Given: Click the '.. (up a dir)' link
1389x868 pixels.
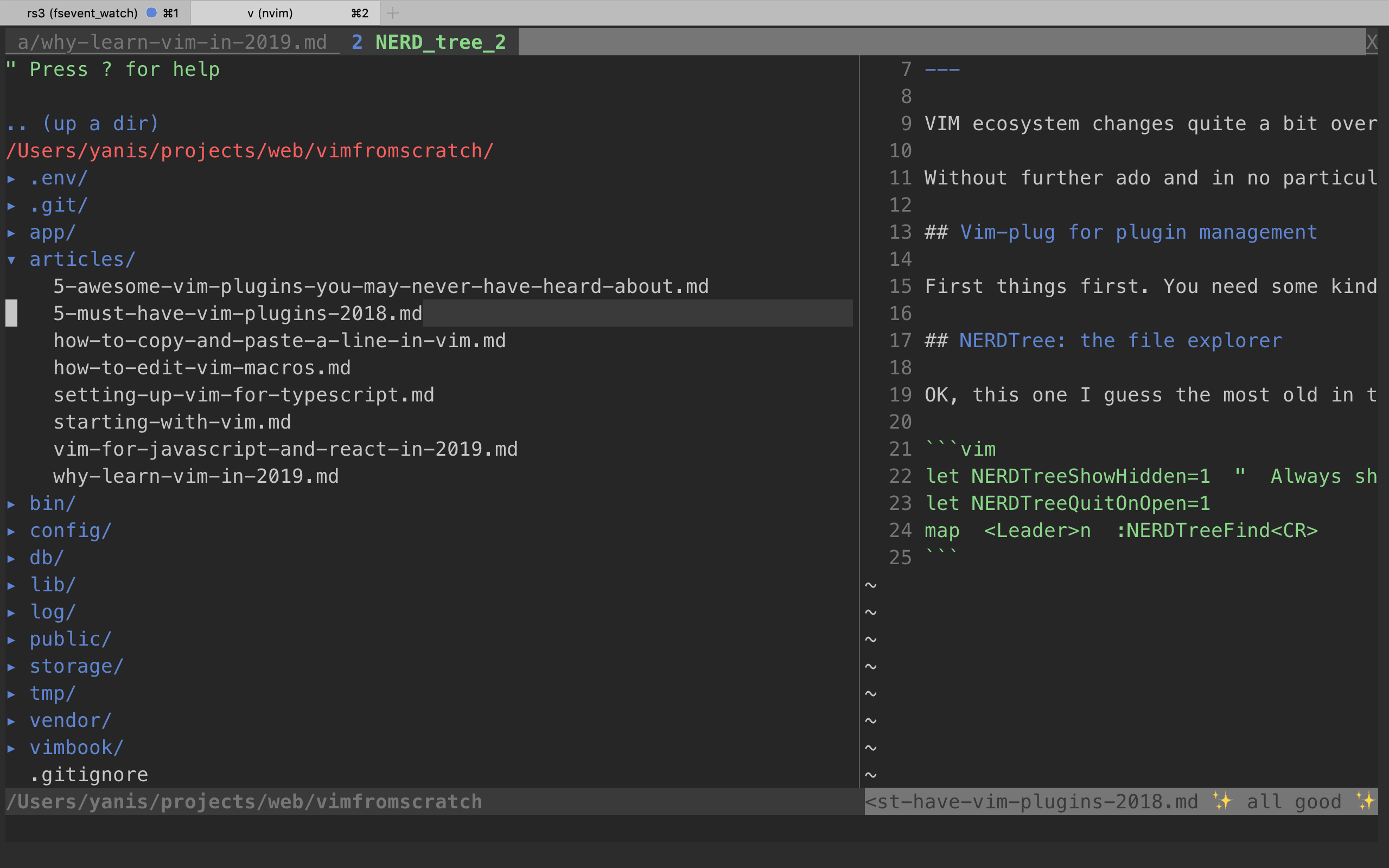Looking at the screenshot, I should [x=82, y=124].
